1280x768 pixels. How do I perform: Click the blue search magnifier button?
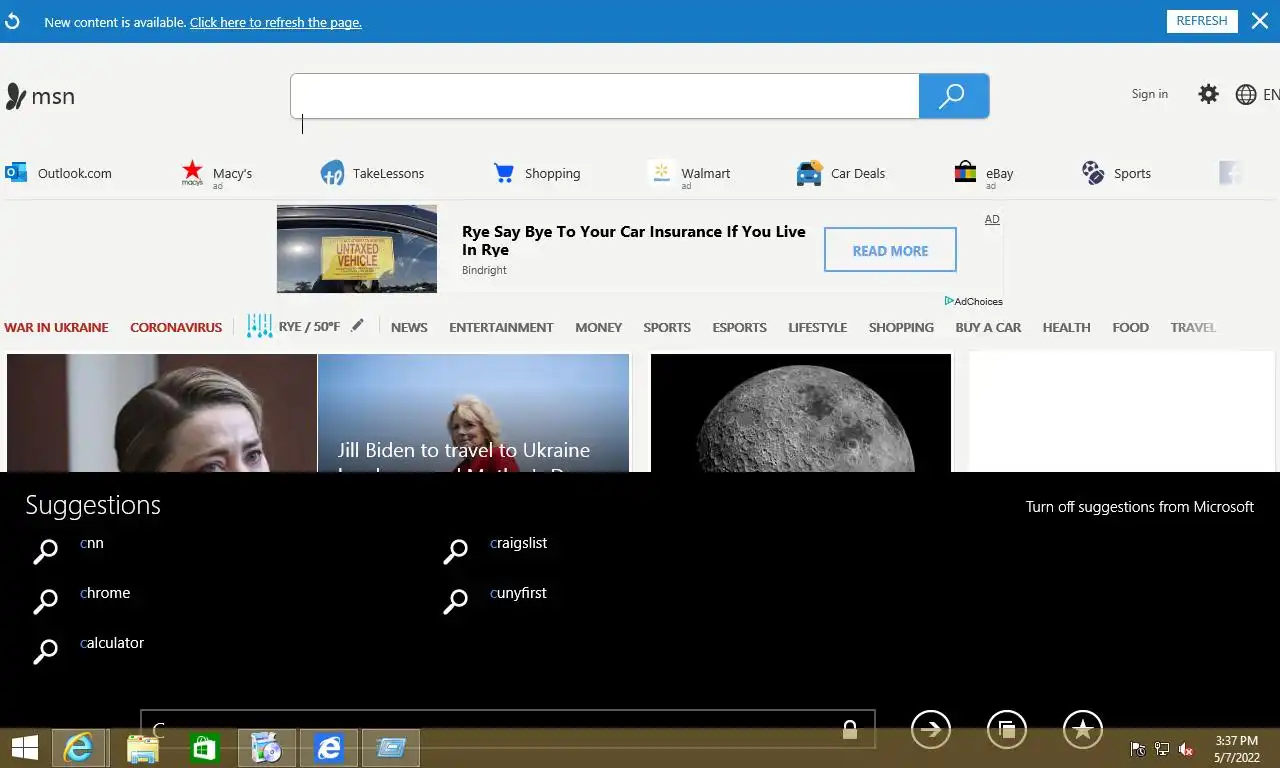pyautogui.click(x=954, y=96)
